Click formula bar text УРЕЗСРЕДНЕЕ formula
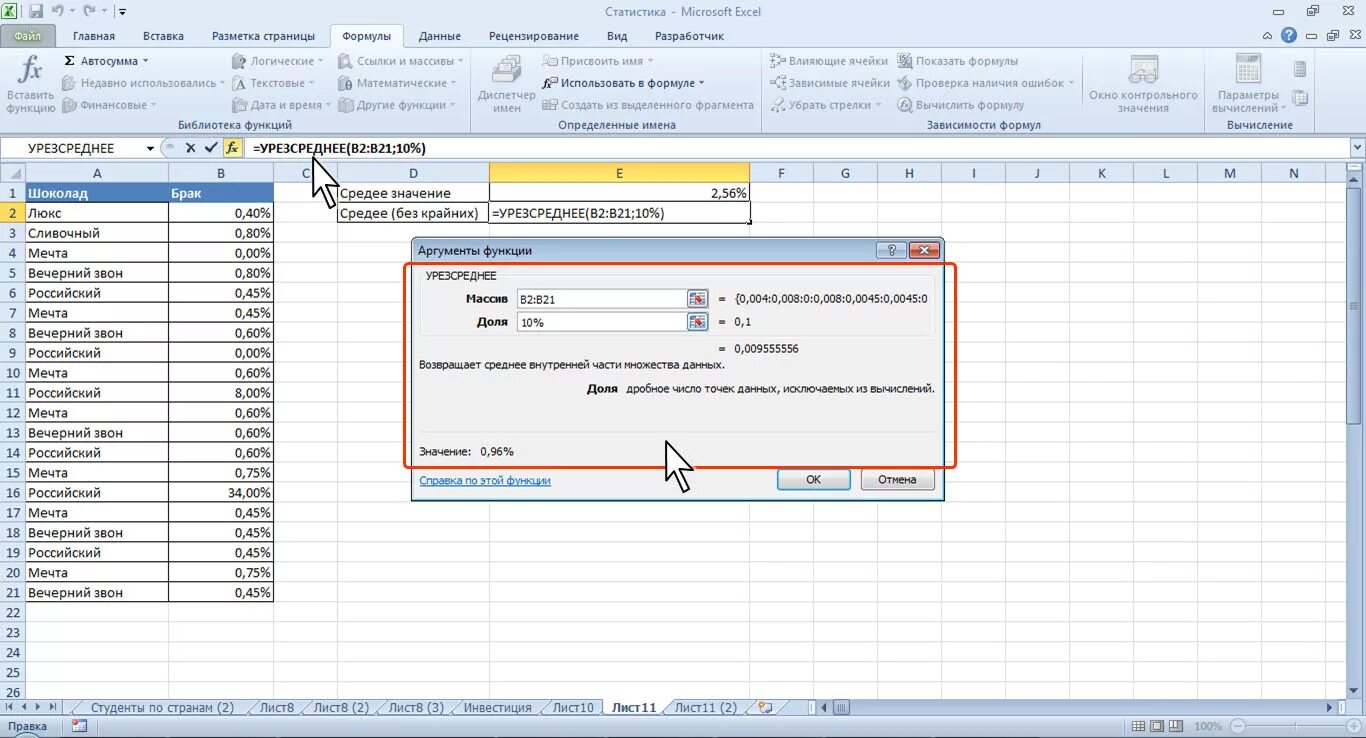Screen dimensions: 1366x738 (339, 148)
